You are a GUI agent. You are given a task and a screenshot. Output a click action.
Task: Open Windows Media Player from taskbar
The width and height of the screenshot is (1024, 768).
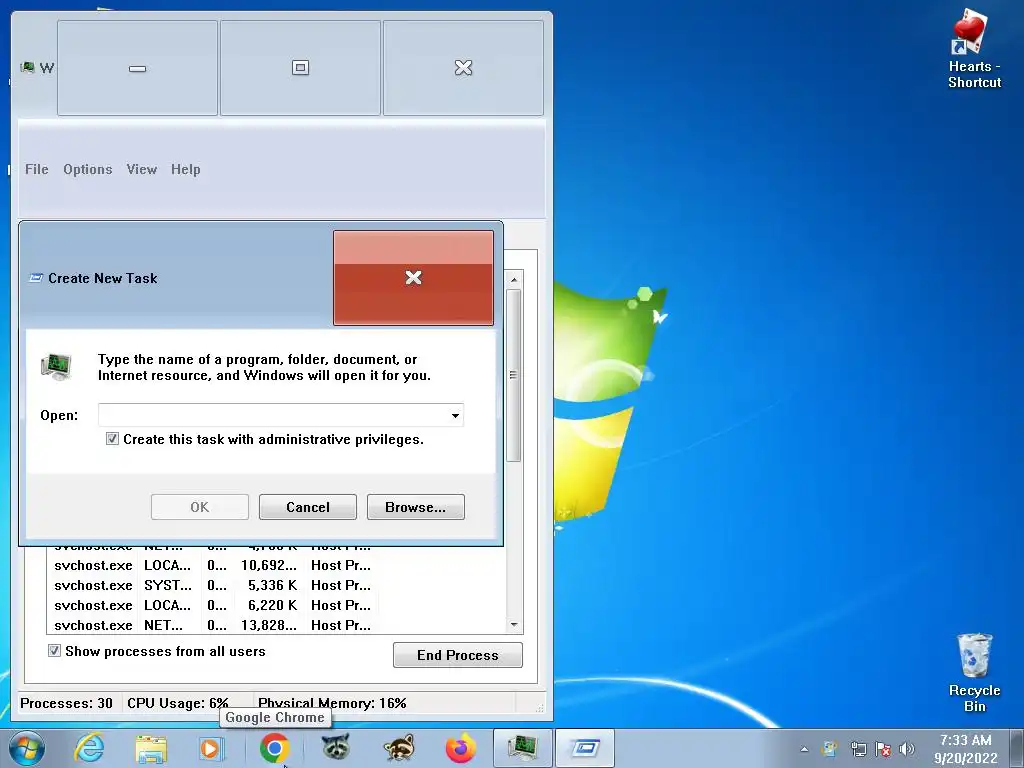coord(212,748)
